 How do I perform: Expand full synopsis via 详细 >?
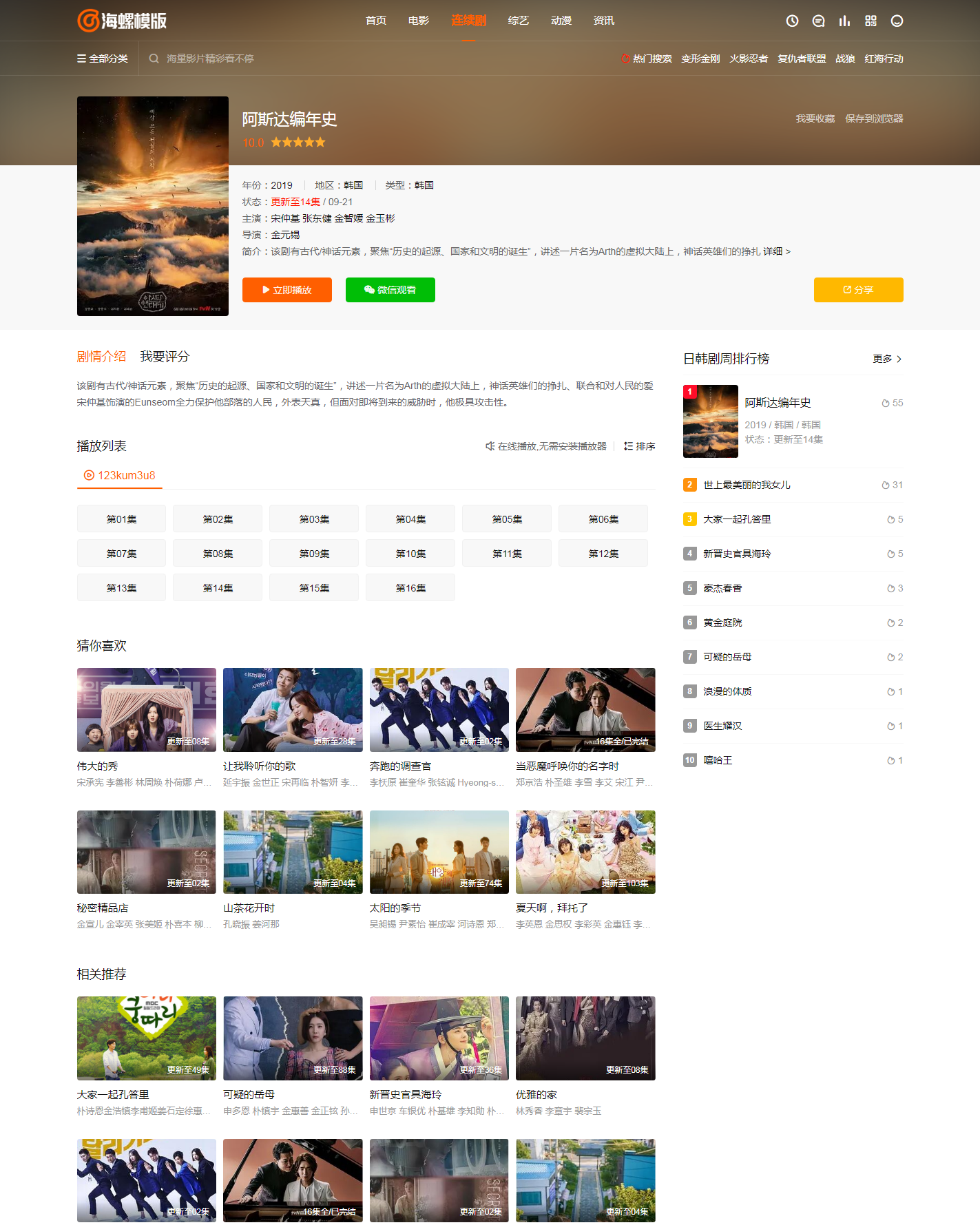click(776, 251)
